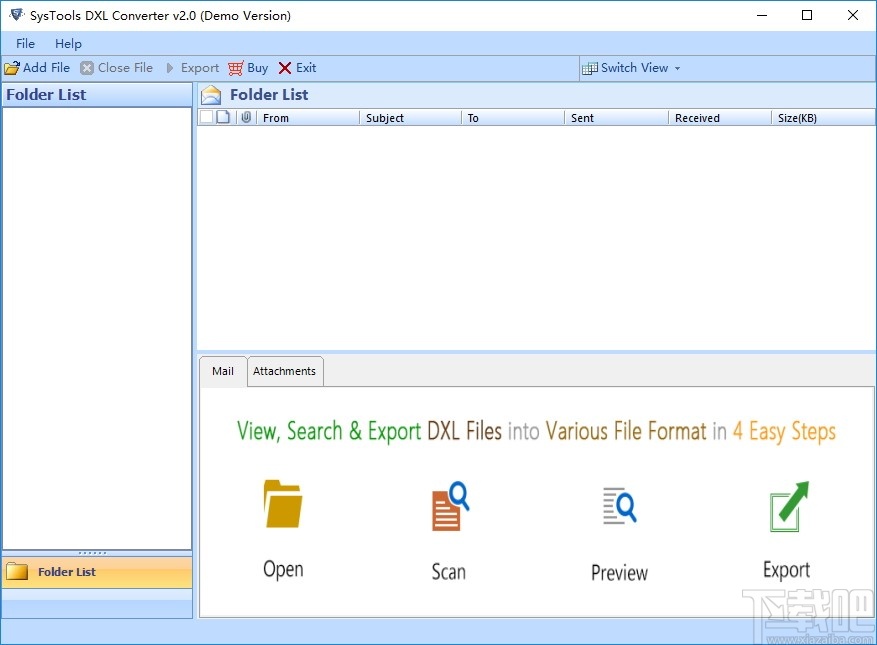Screen dimensions: 877x645
Task: Click the green Export arrow icon
Action: coord(789,506)
